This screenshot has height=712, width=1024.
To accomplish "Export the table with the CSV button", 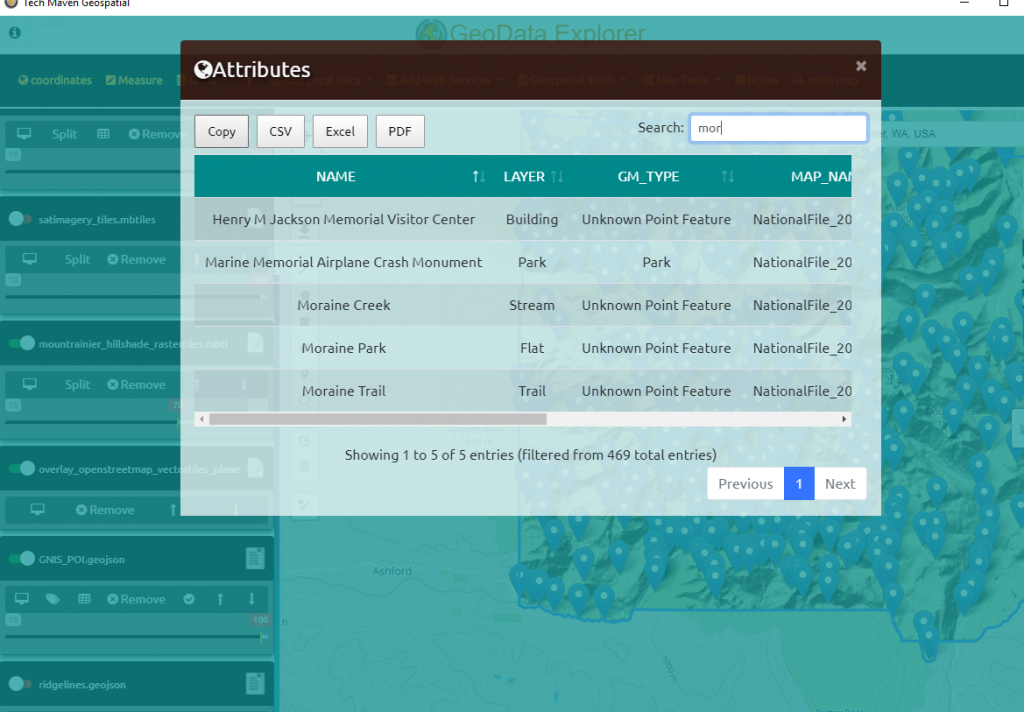I will [280, 131].
